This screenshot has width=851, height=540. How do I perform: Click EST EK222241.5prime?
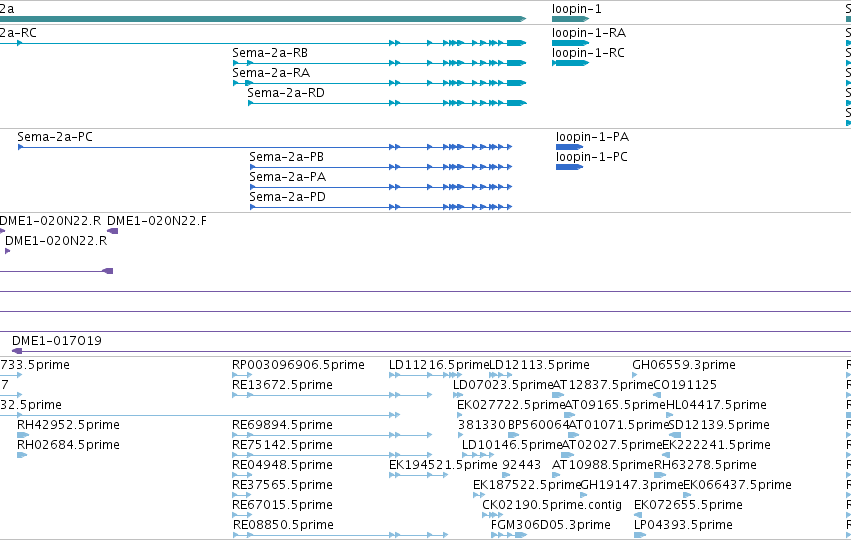point(716,445)
